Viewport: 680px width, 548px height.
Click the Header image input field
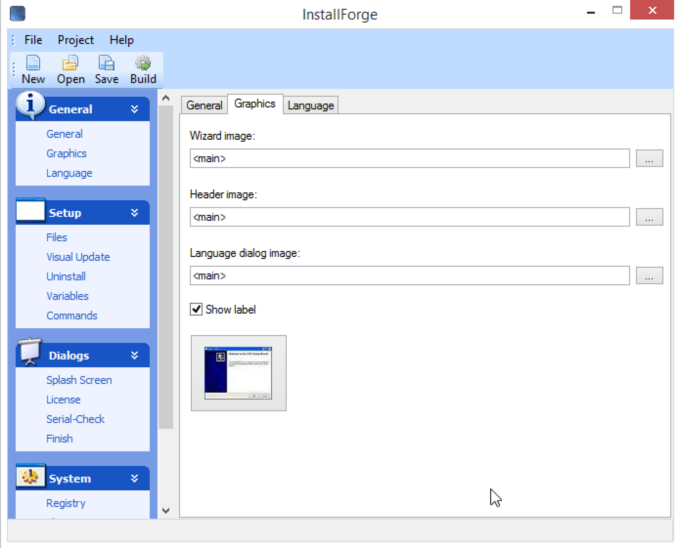point(410,217)
